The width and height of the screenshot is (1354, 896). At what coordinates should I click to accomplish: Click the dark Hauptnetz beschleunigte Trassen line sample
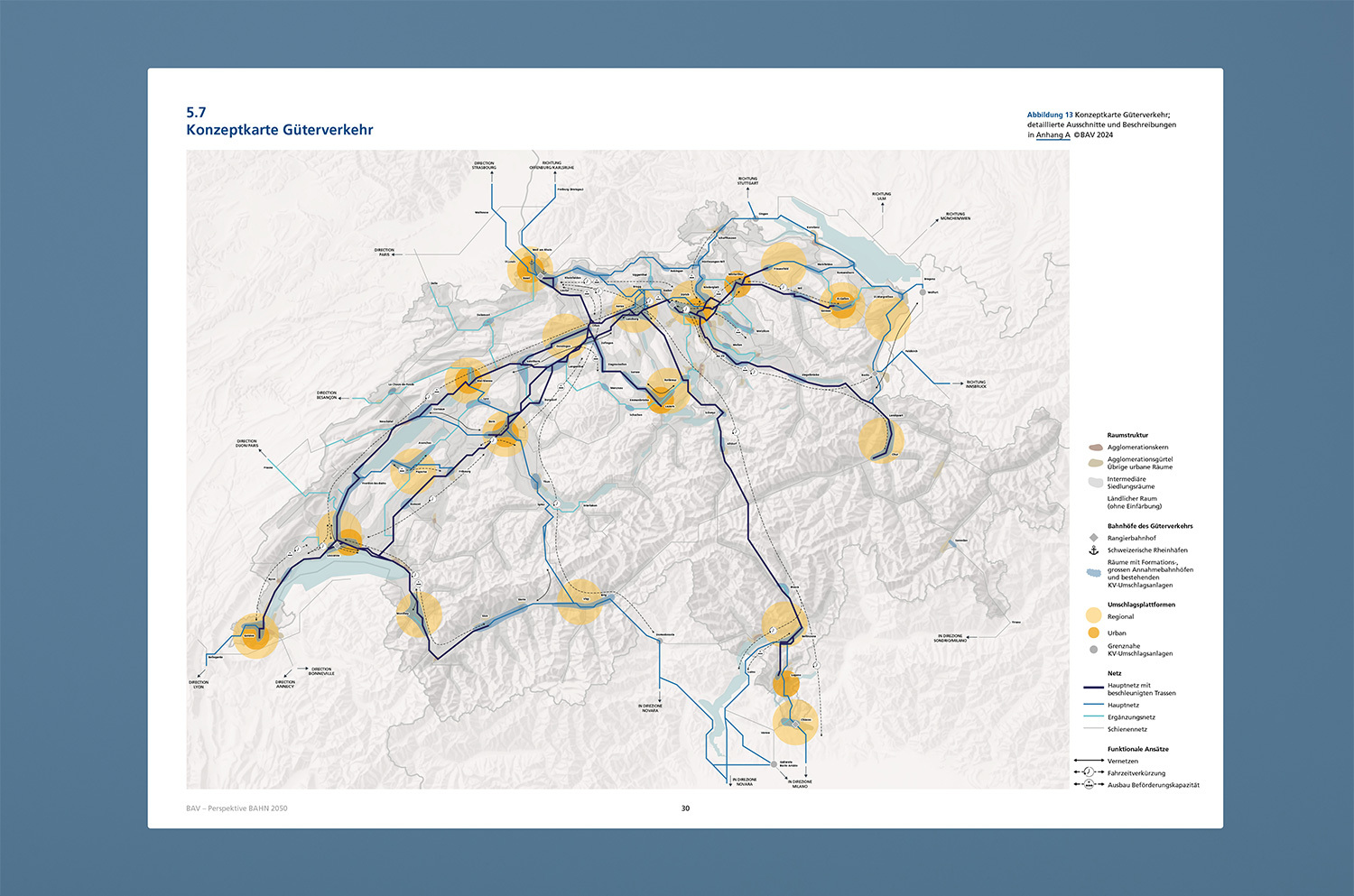[x=1093, y=687]
